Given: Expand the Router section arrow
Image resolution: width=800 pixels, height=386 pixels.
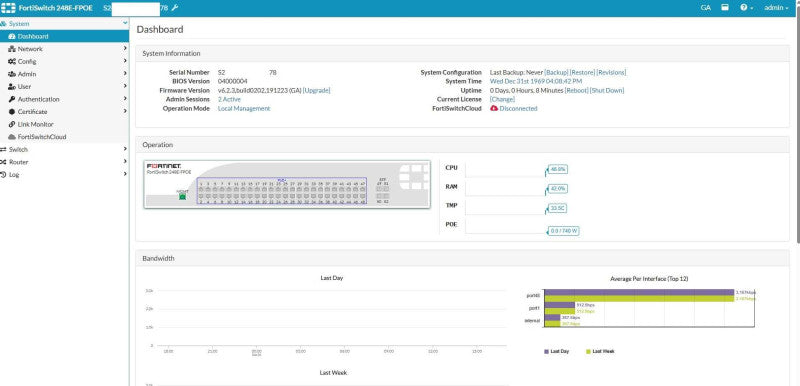Looking at the screenshot, I should point(125,162).
